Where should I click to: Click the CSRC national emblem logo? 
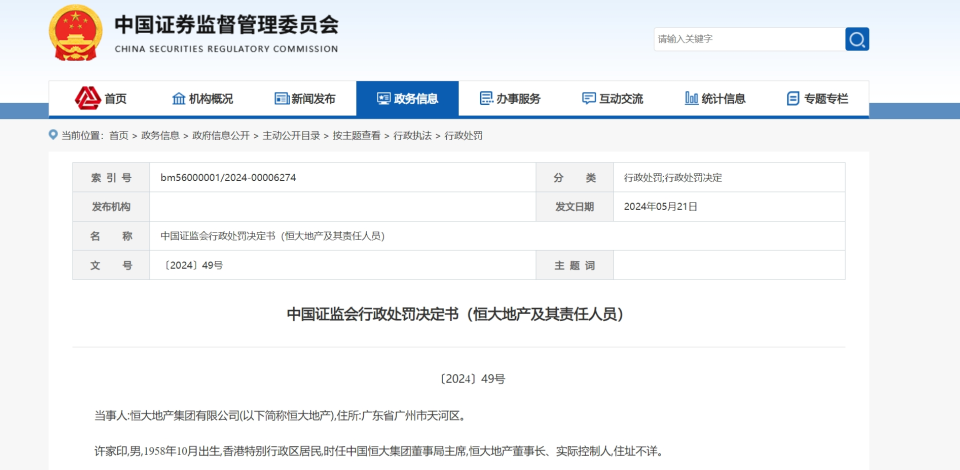(75, 32)
